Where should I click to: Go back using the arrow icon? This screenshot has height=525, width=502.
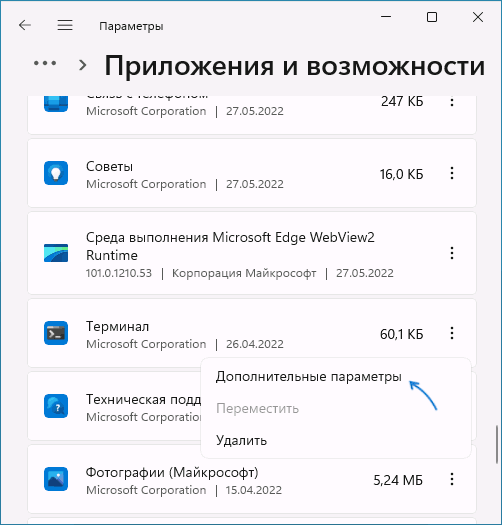pyautogui.click(x=25, y=25)
